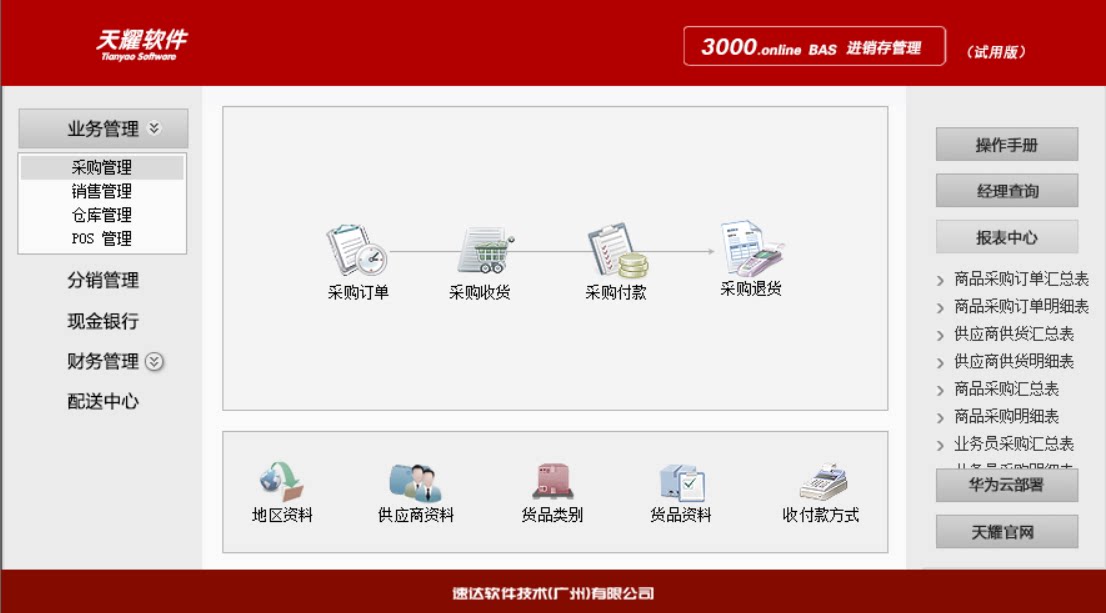Click the 采购收货 label text
This screenshot has width=1106, height=613.
pyautogui.click(x=480, y=292)
